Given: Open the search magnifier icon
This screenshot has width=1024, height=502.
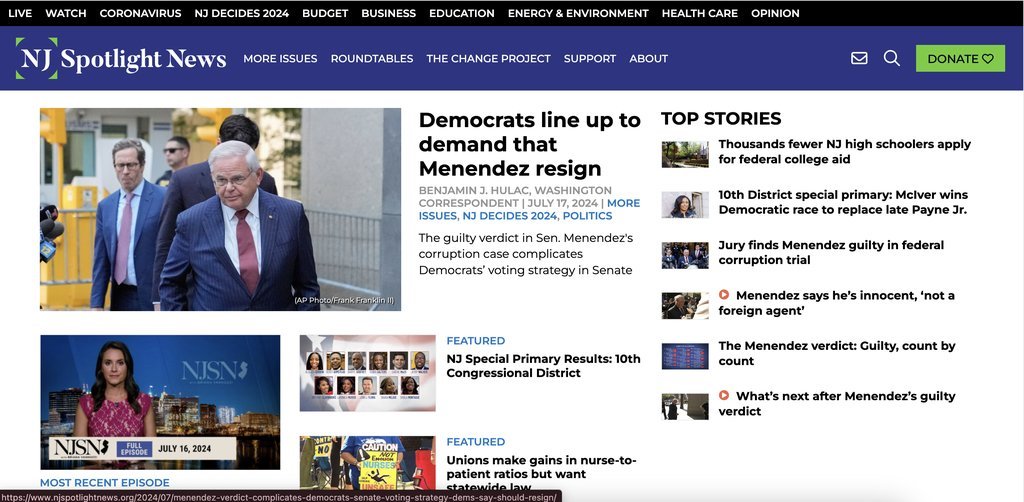Looking at the screenshot, I should point(891,58).
